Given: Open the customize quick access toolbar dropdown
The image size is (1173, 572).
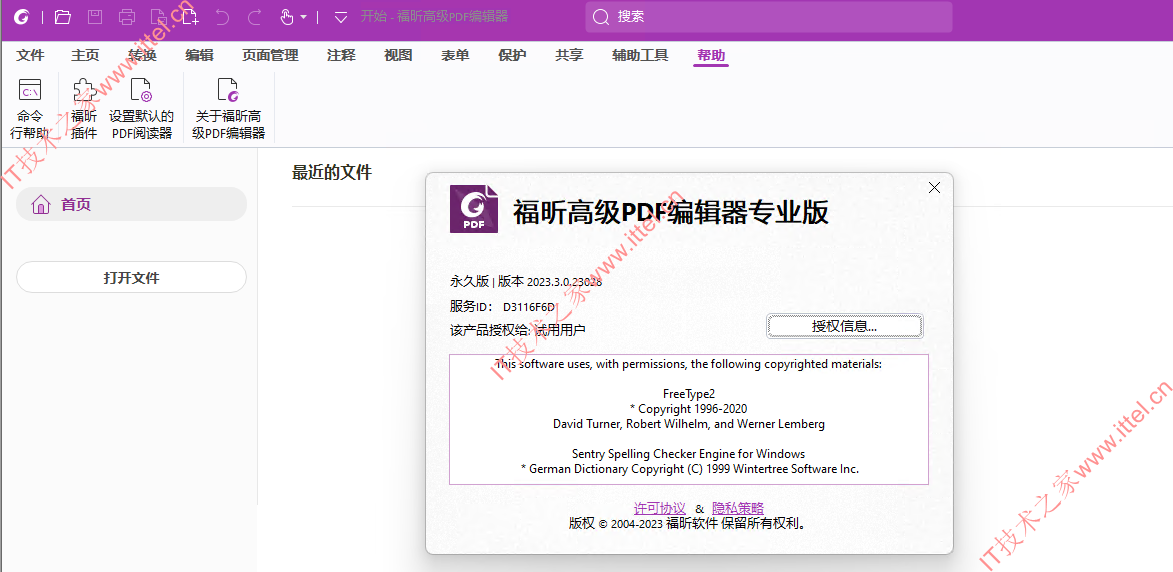Looking at the screenshot, I should [x=341, y=16].
